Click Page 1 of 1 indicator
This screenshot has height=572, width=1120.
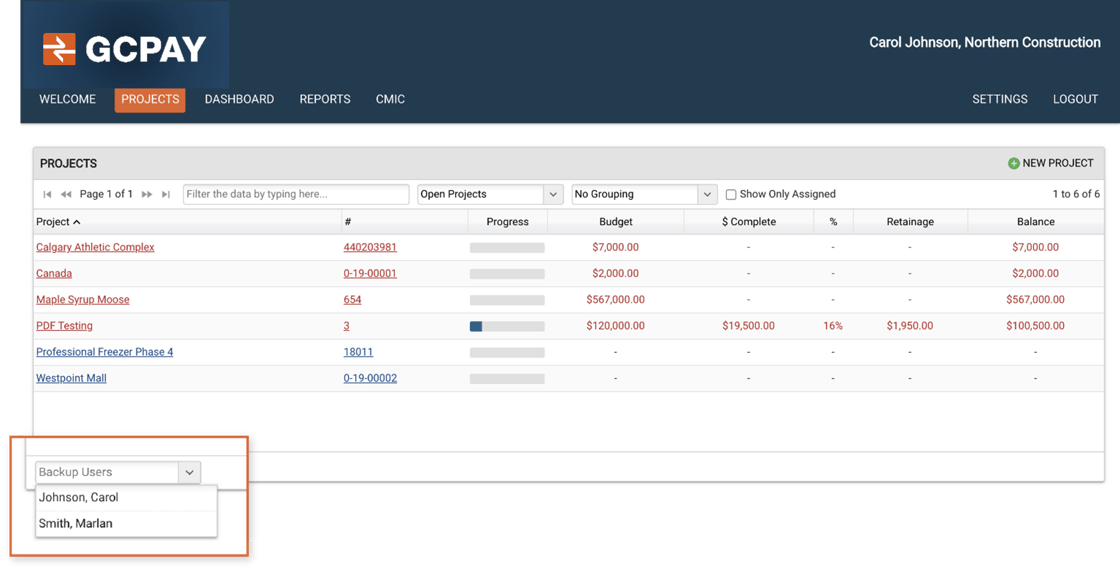tap(106, 194)
